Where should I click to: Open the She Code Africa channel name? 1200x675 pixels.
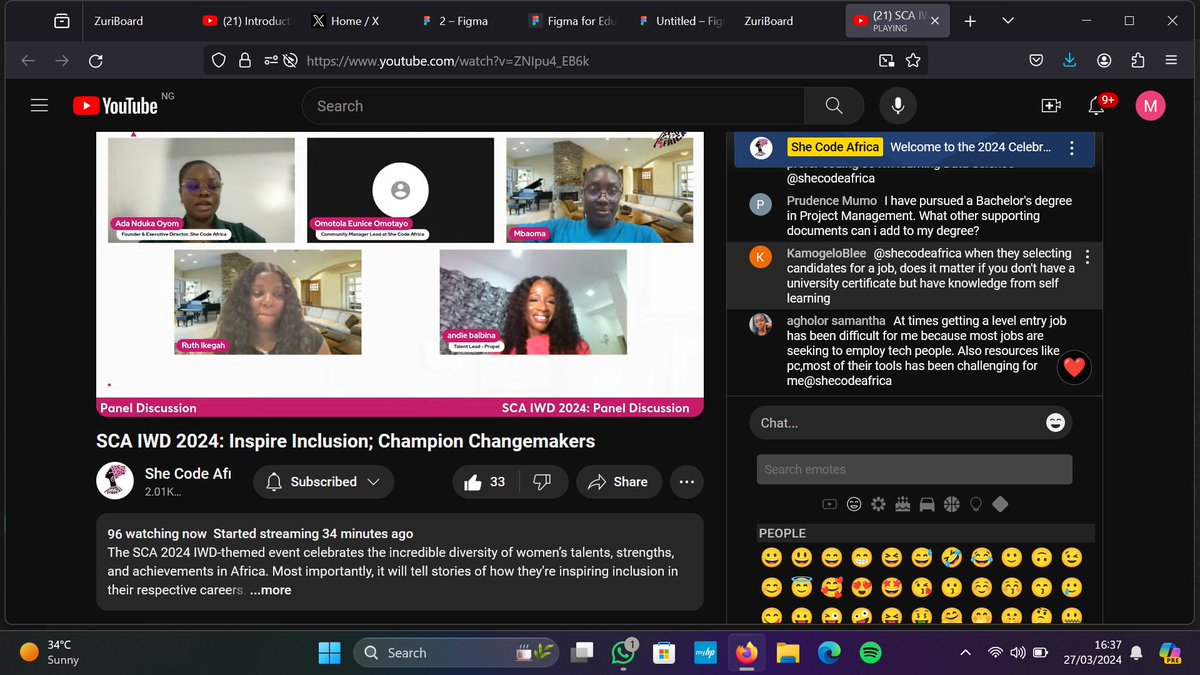[x=188, y=473]
